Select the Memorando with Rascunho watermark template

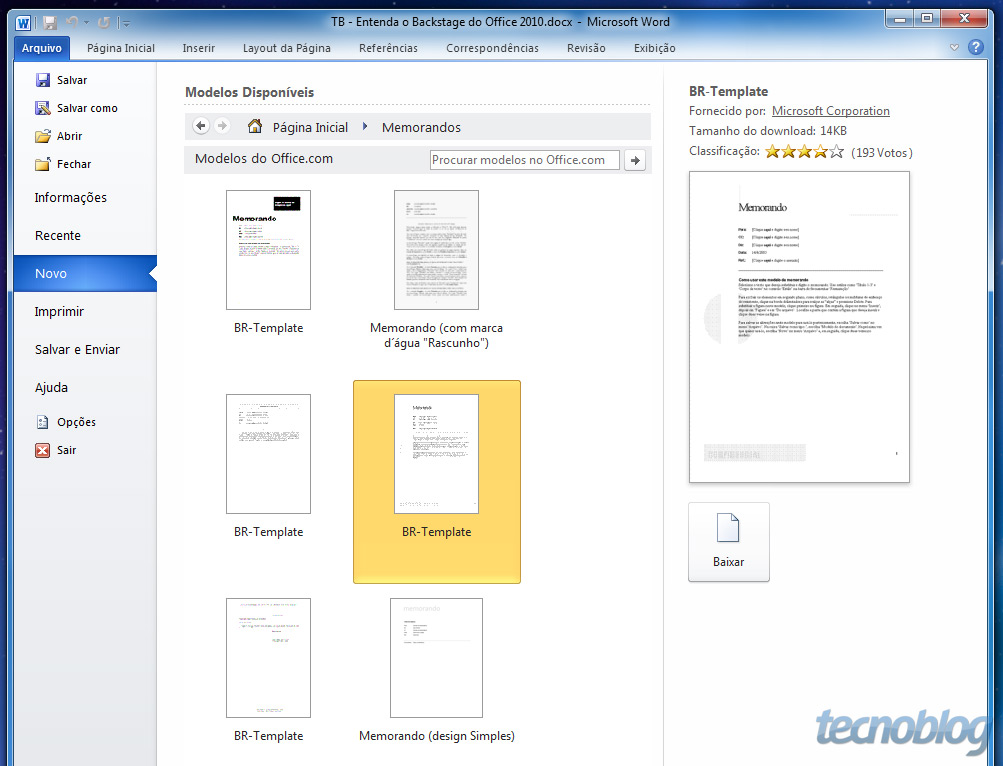[x=436, y=251]
